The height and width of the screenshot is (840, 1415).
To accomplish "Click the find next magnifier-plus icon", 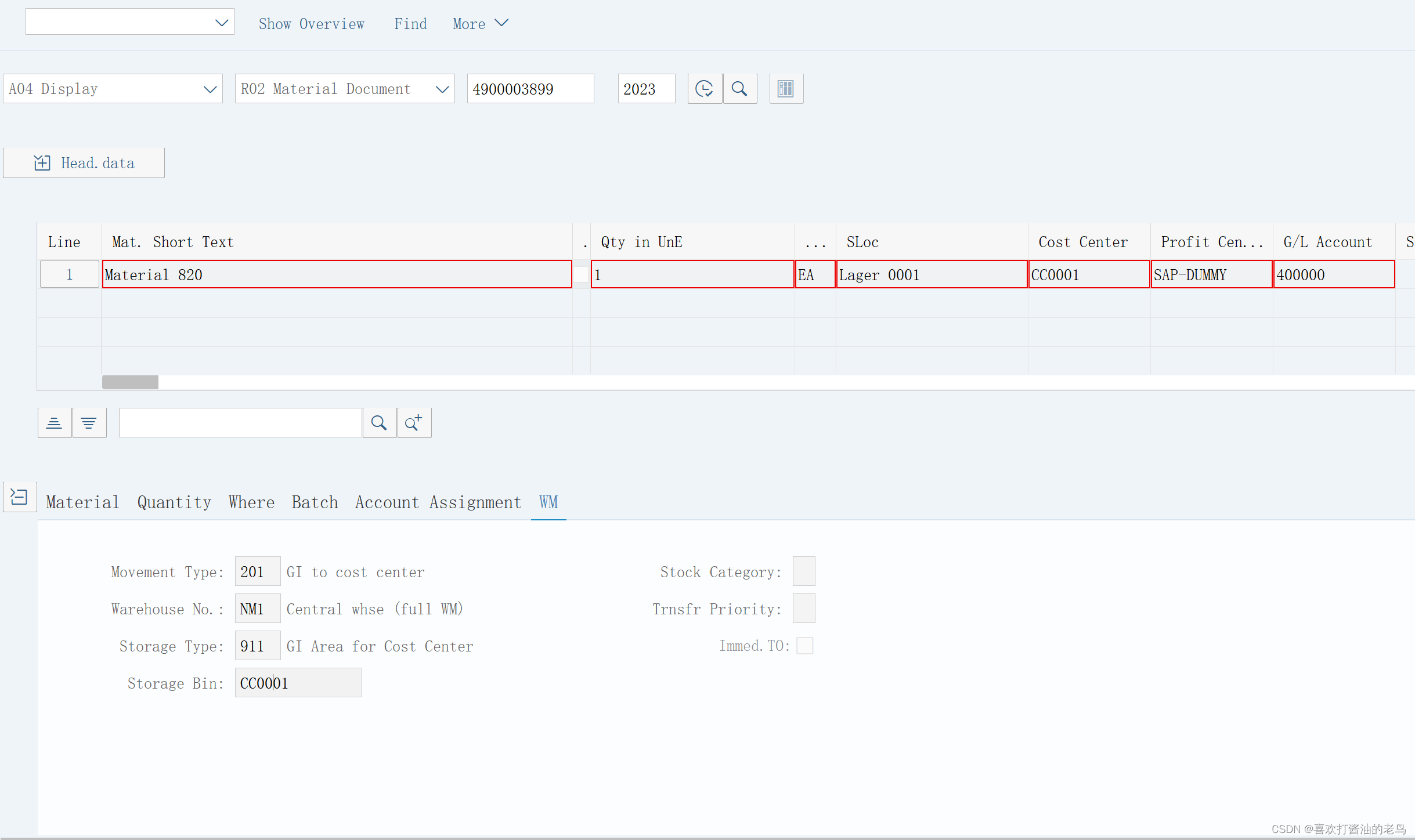I will pyautogui.click(x=414, y=422).
